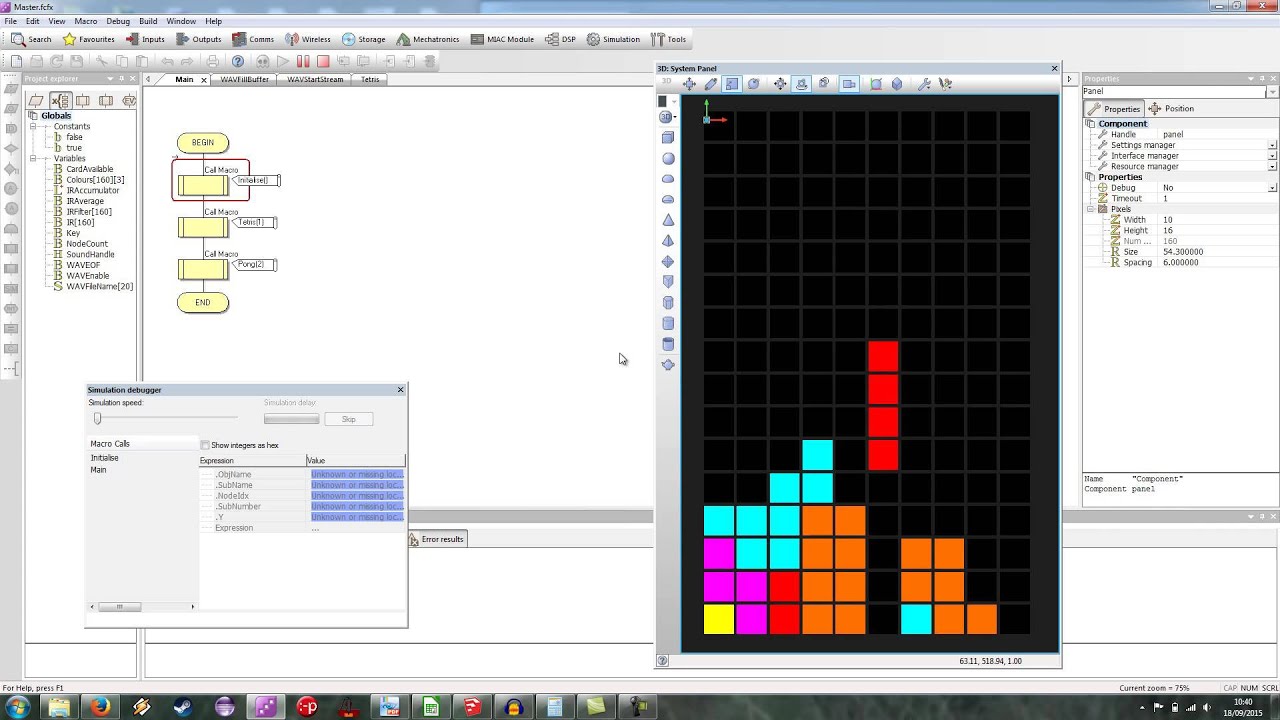Screen dimensions: 1280x720
Task: Open the Interface manager dropdown arrow
Action: coord(1272,156)
